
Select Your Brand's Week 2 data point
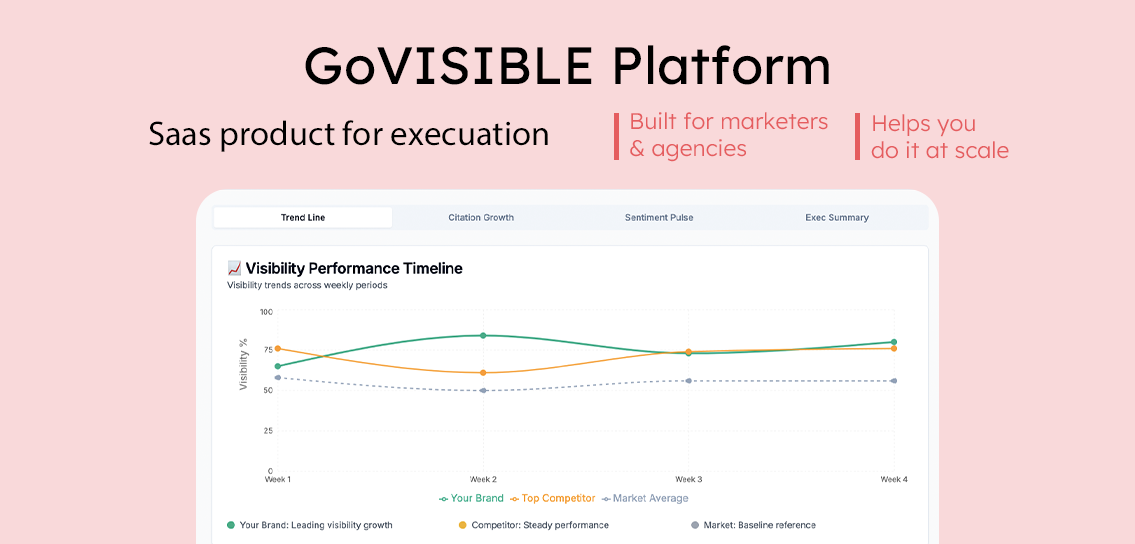tap(483, 336)
